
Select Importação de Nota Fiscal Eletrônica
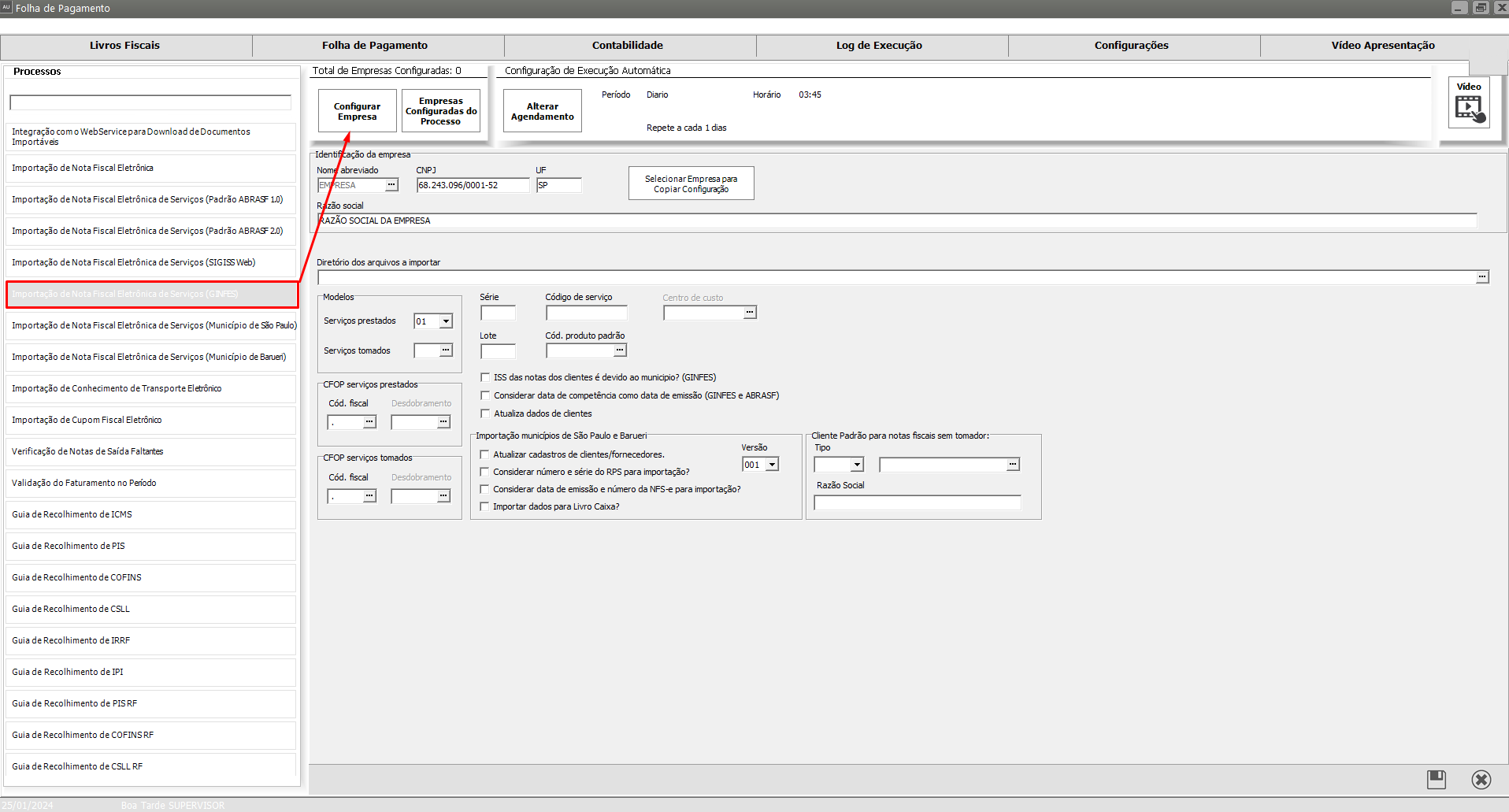150,168
